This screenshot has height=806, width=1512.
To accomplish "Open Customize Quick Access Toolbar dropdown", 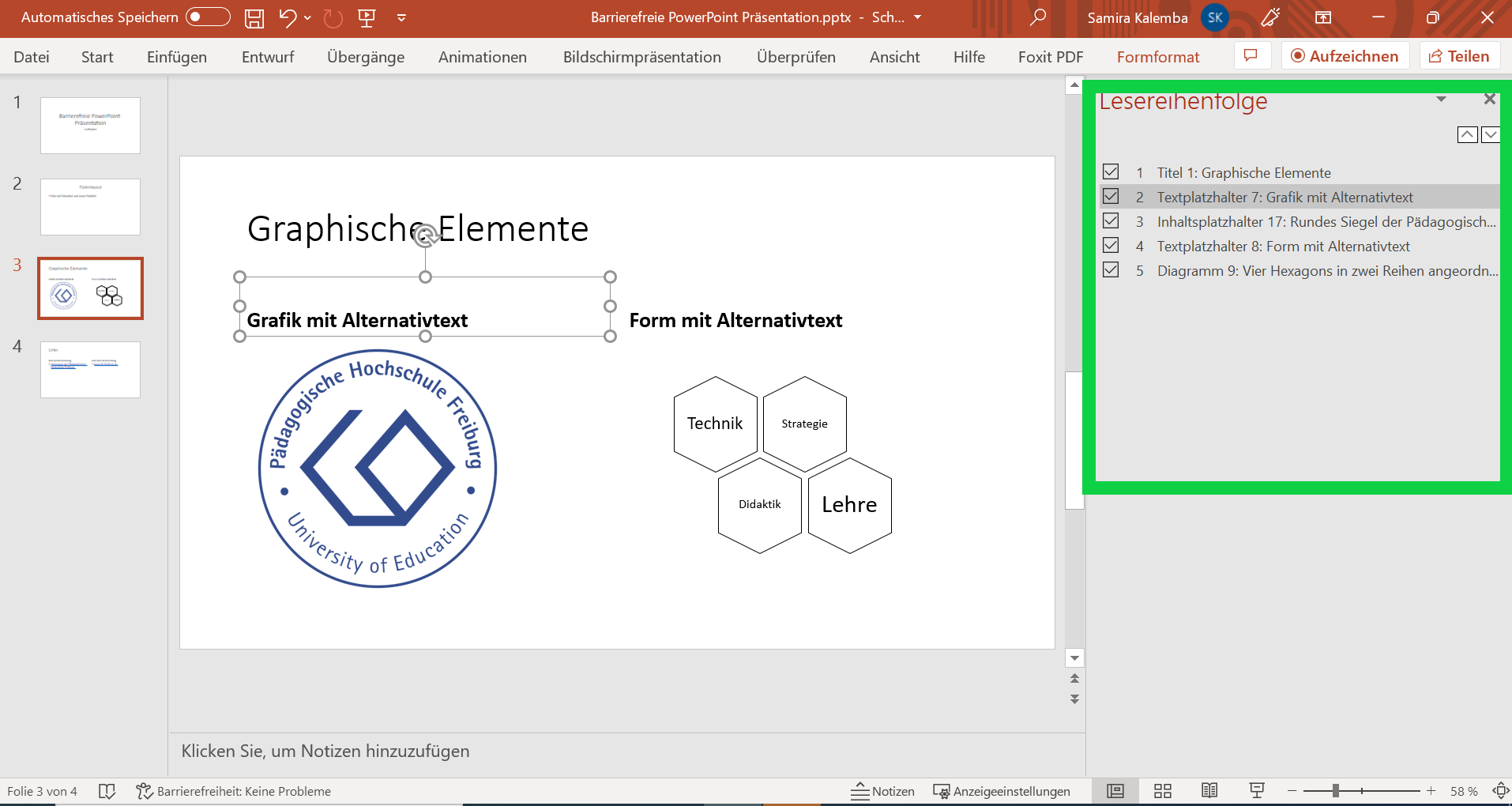I will tap(401, 17).
